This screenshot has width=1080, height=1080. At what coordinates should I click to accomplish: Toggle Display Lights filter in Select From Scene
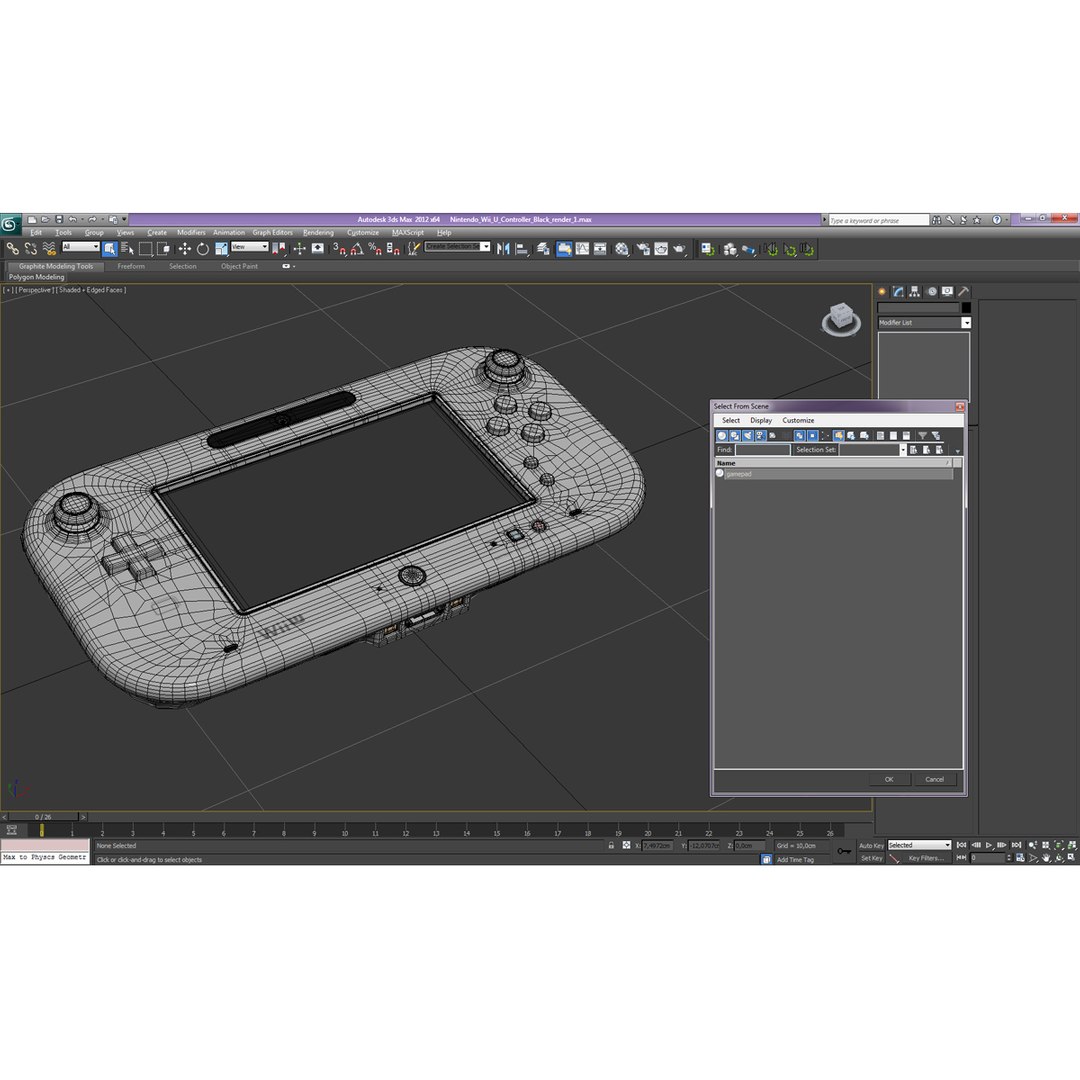pyautogui.click(x=748, y=435)
